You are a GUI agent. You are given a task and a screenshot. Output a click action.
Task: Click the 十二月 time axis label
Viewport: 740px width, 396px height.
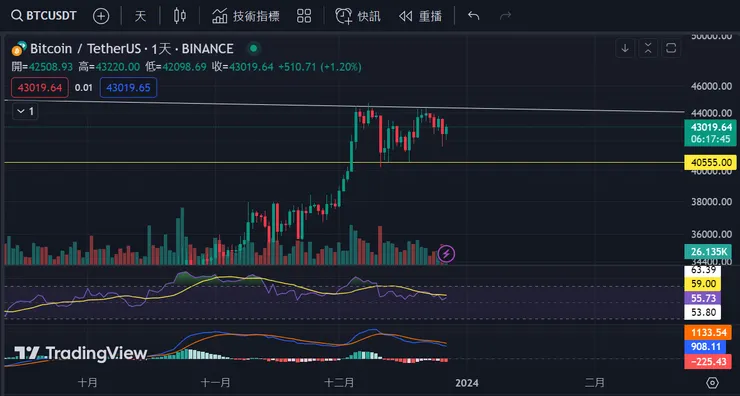(x=339, y=382)
